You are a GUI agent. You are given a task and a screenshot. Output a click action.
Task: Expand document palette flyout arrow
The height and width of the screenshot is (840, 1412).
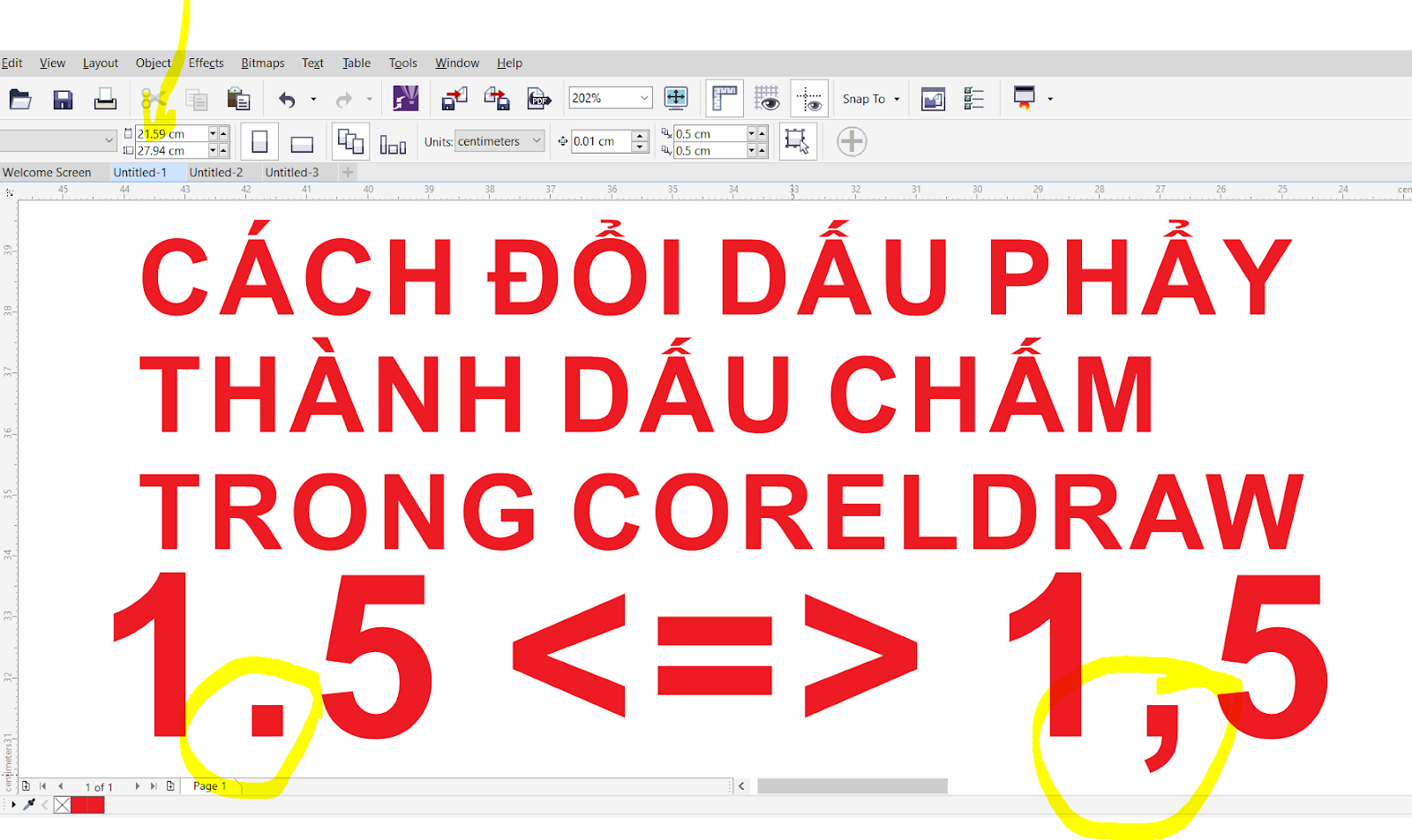(13, 805)
